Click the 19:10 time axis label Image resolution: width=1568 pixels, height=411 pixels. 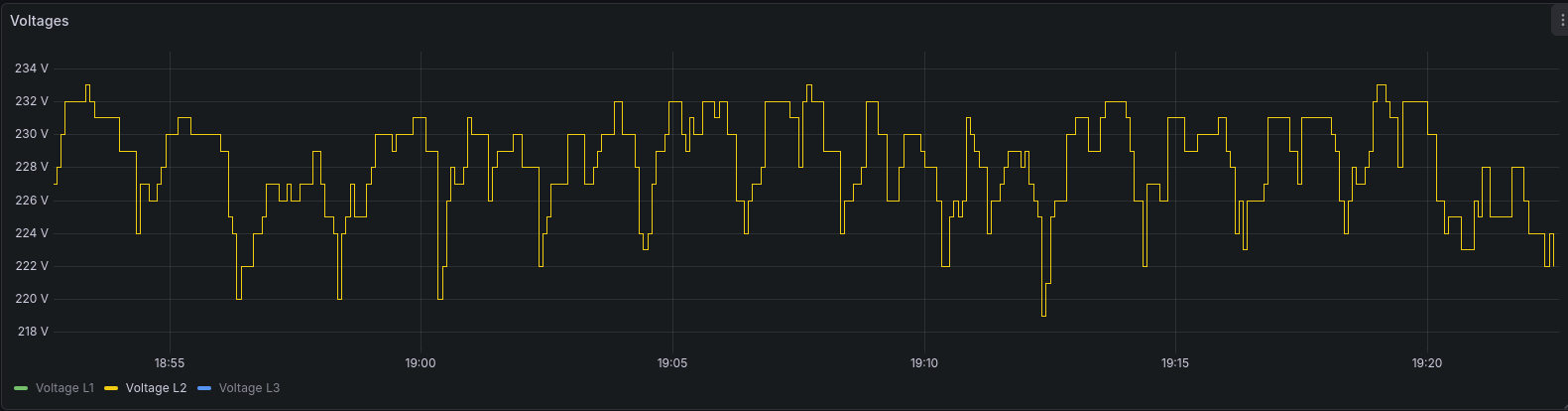click(924, 363)
